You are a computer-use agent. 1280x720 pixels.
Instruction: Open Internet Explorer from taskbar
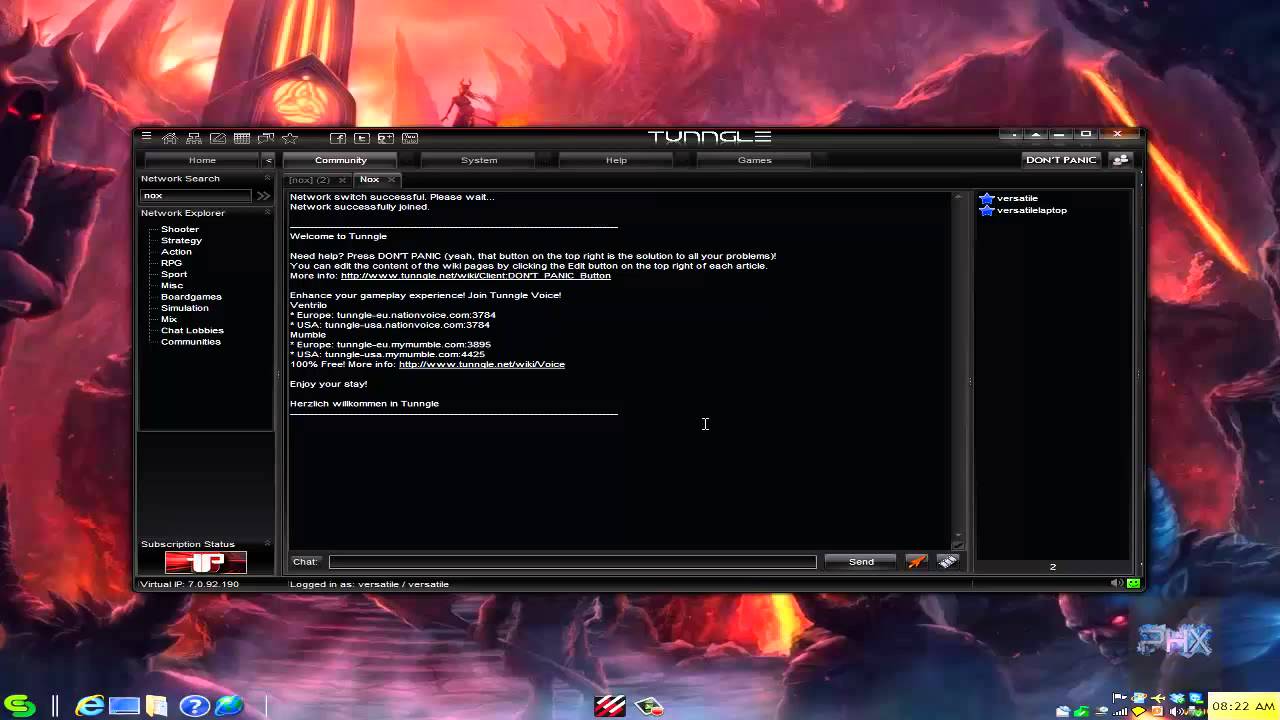point(90,706)
